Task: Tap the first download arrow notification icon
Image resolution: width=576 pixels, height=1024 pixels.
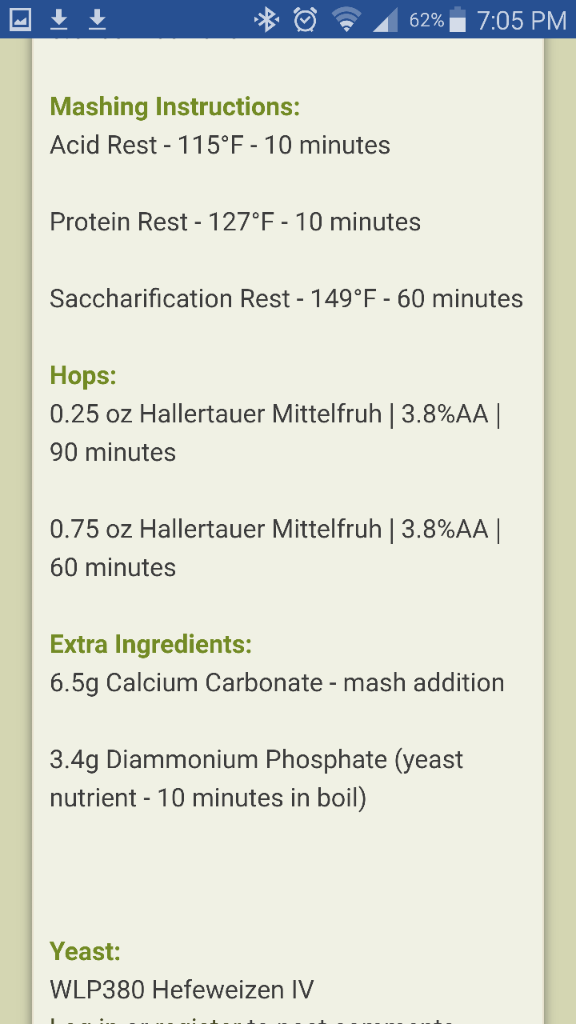Action: click(x=59, y=20)
